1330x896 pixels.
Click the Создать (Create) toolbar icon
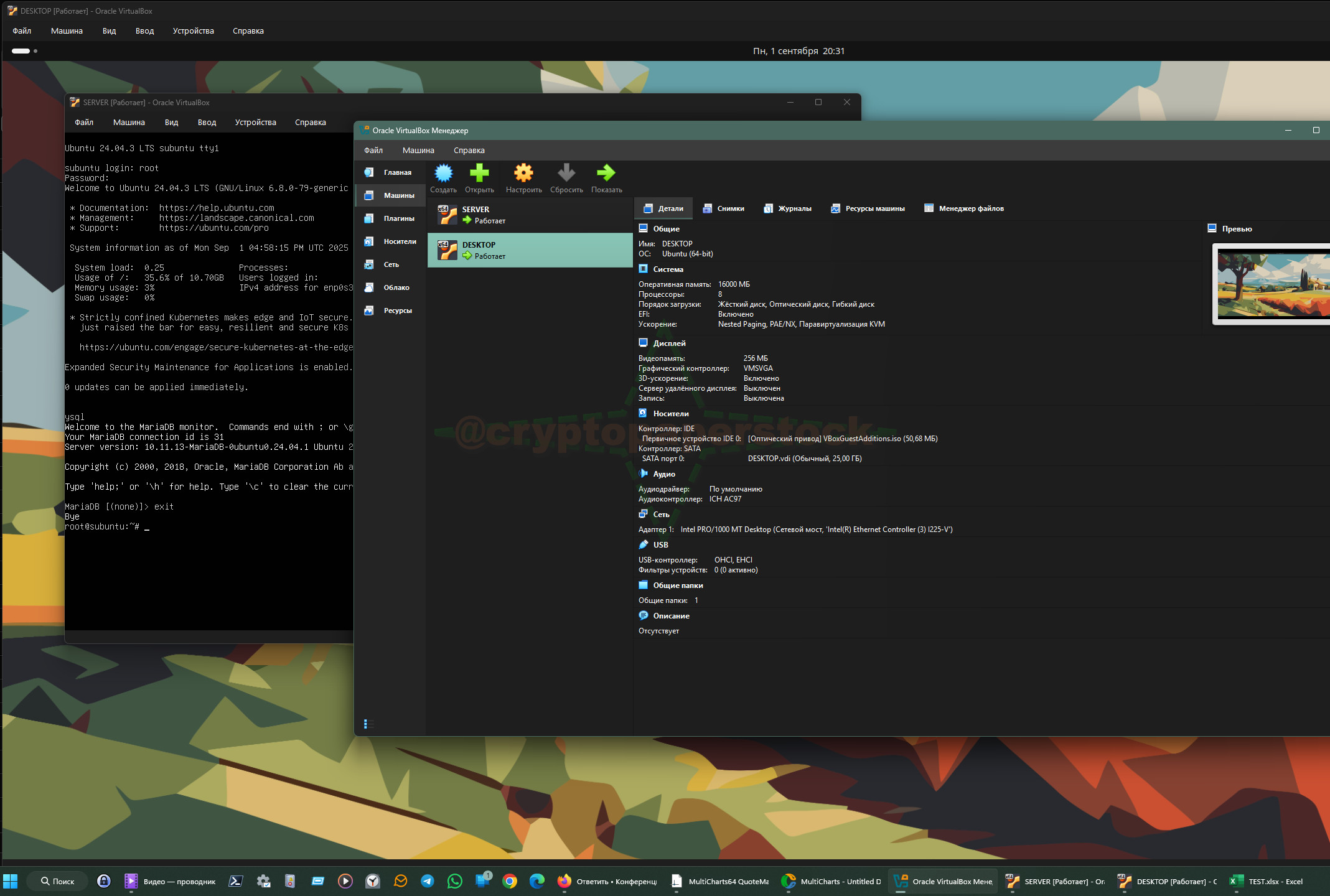[443, 174]
